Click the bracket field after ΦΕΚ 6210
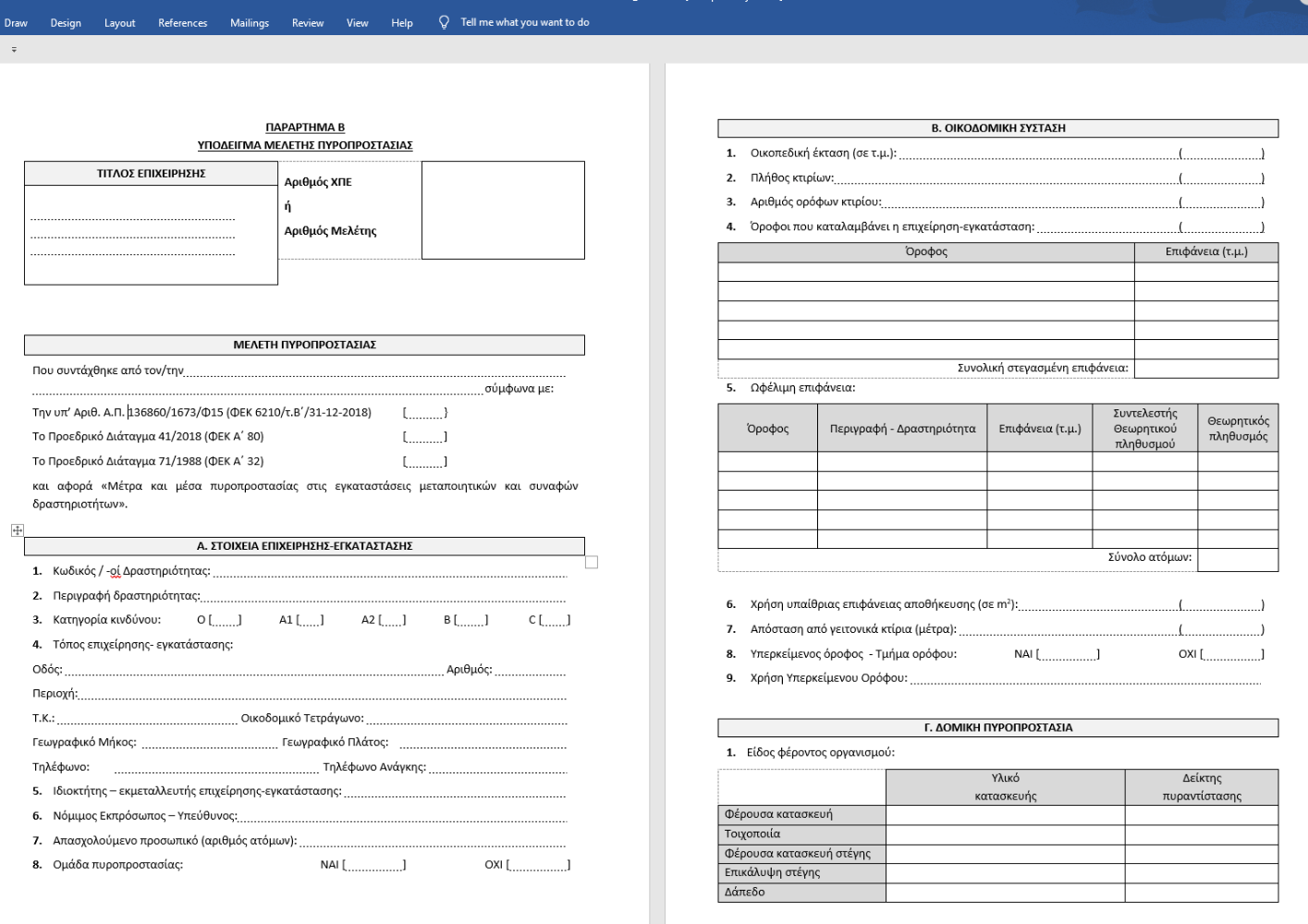Image resolution: width=1308 pixels, height=924 pixels. coord(425,412)
